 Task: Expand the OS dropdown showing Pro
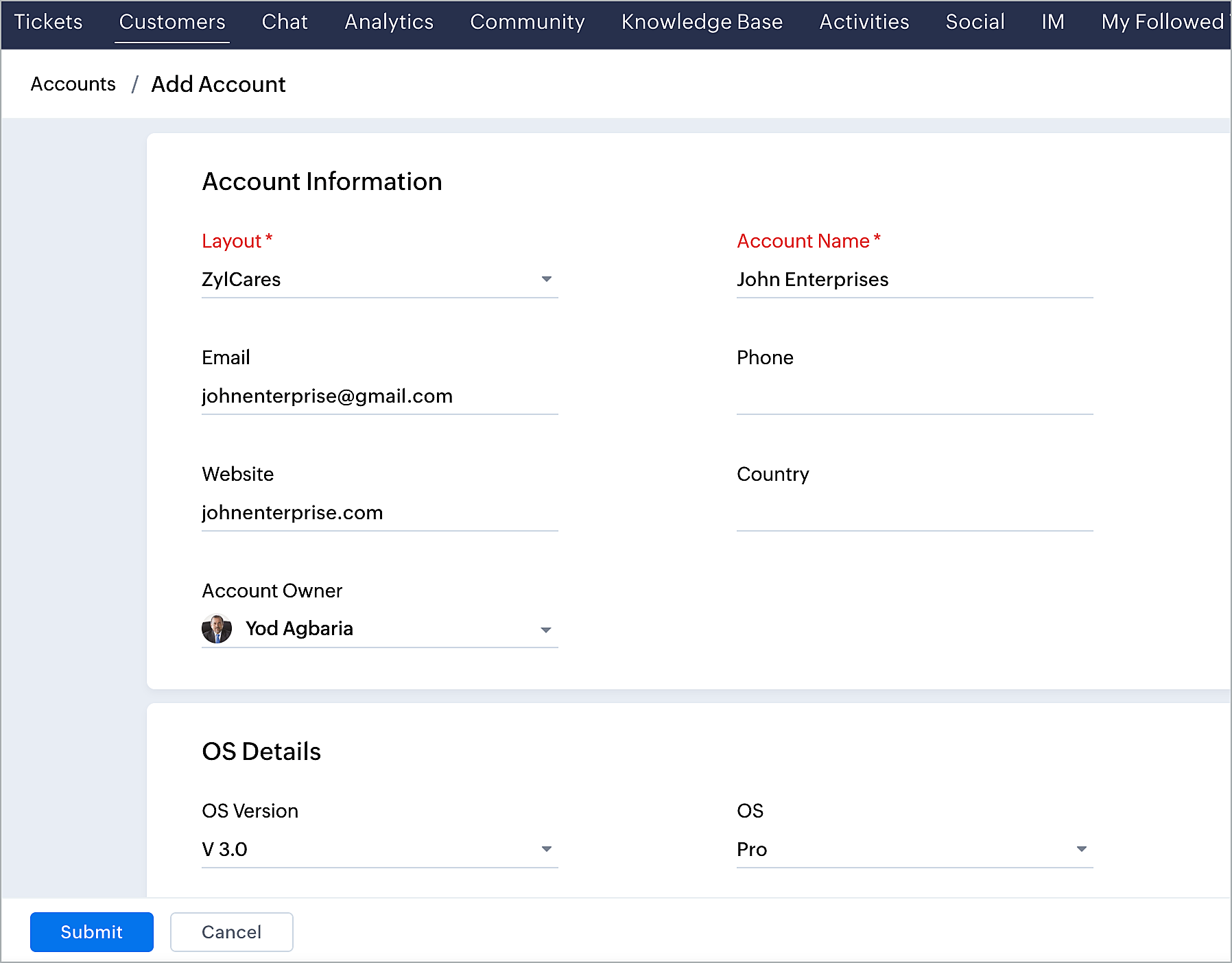click(914, 849)
